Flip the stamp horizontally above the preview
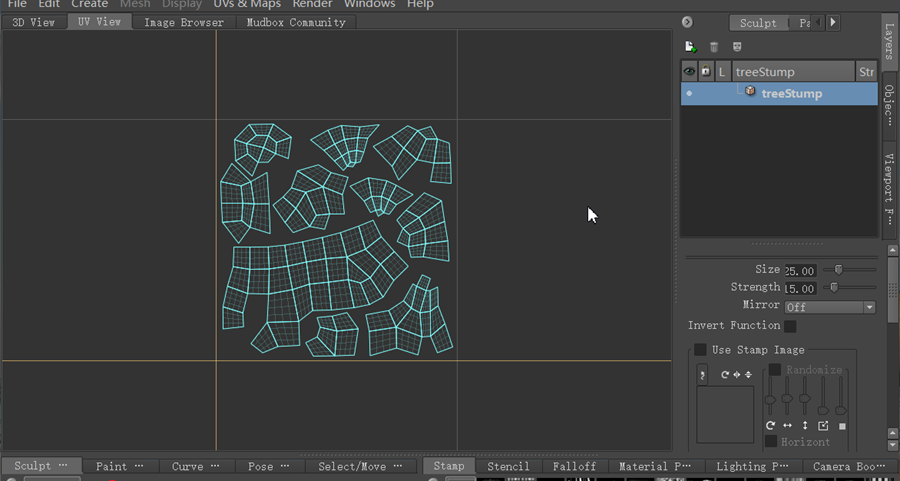Image resolution: width=900 pixels, height=481 pixels. 737,374
